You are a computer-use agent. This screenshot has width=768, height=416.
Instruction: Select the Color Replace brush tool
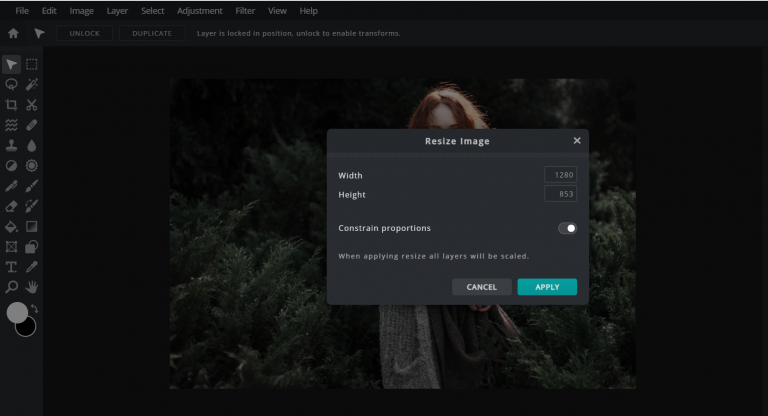pos(32,206)
